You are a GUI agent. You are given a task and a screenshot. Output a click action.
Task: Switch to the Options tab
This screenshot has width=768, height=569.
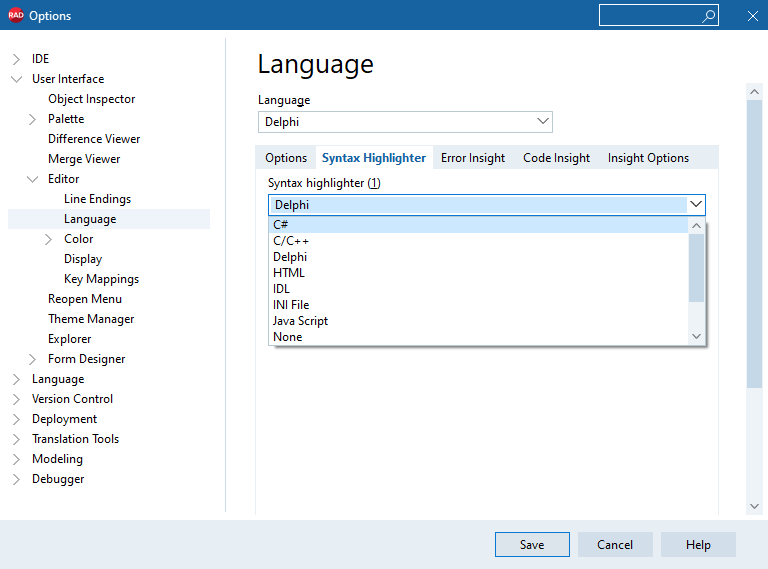(286, 158)
